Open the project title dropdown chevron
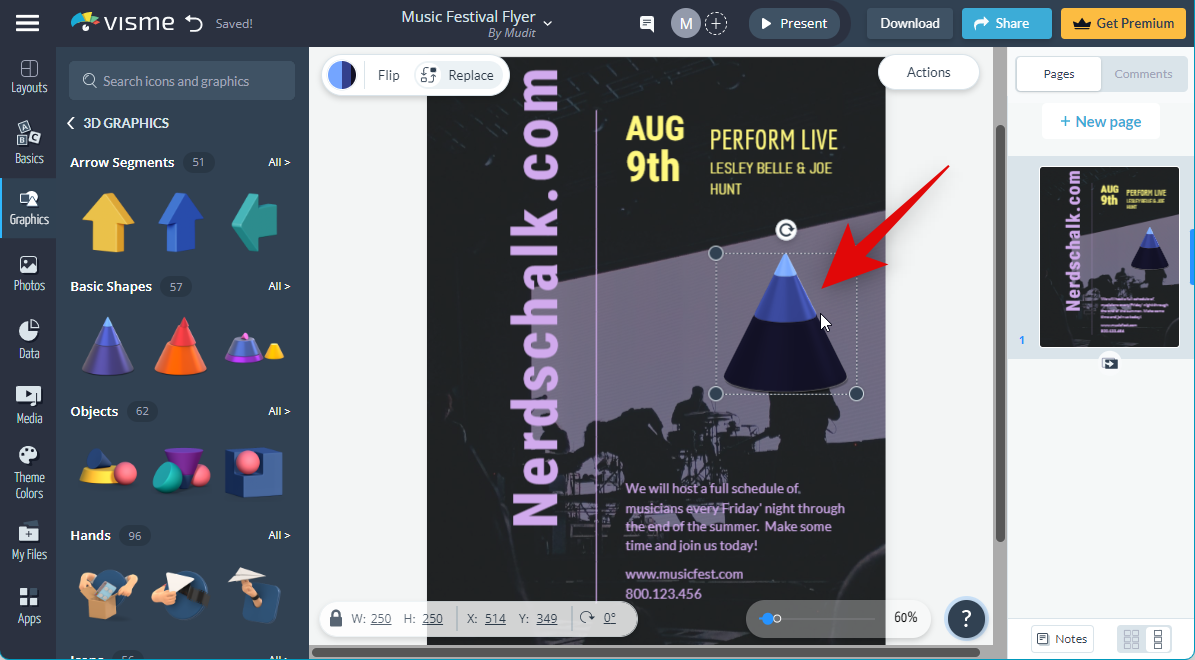This screenshot has width=1195, height=660. (x=547, y=22)
